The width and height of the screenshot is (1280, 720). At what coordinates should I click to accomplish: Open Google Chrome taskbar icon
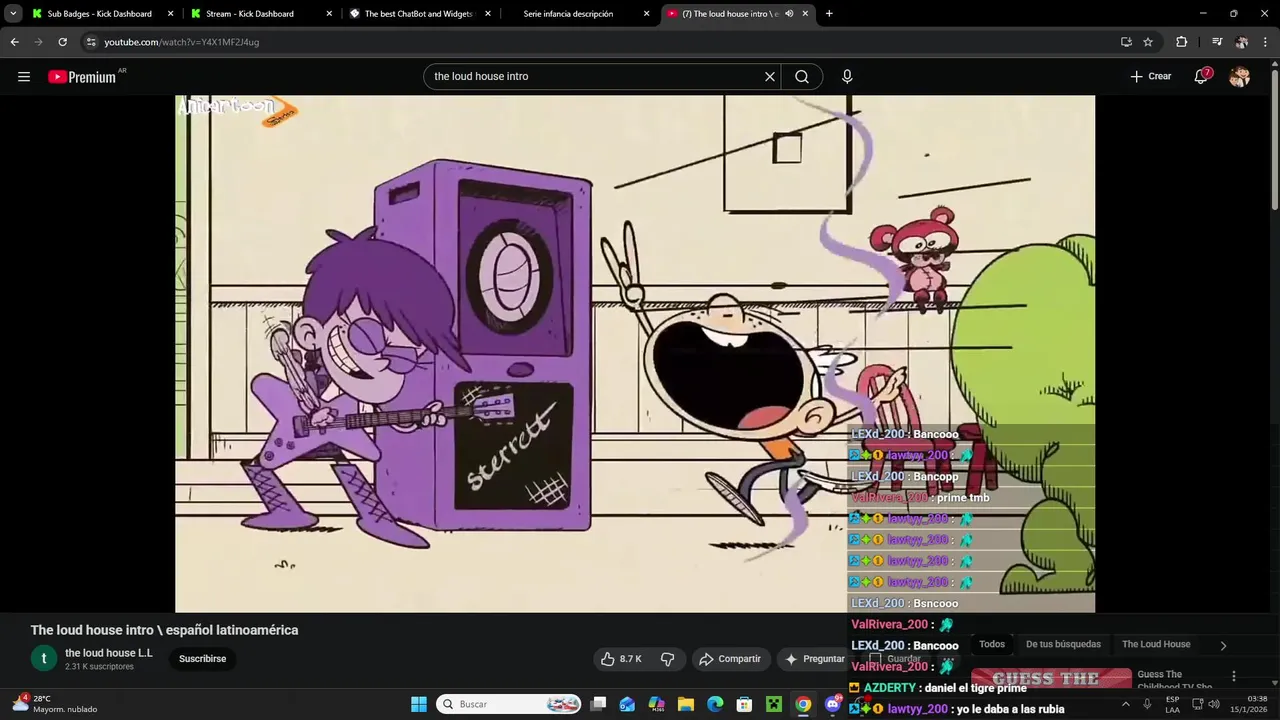tap(803, 704)
